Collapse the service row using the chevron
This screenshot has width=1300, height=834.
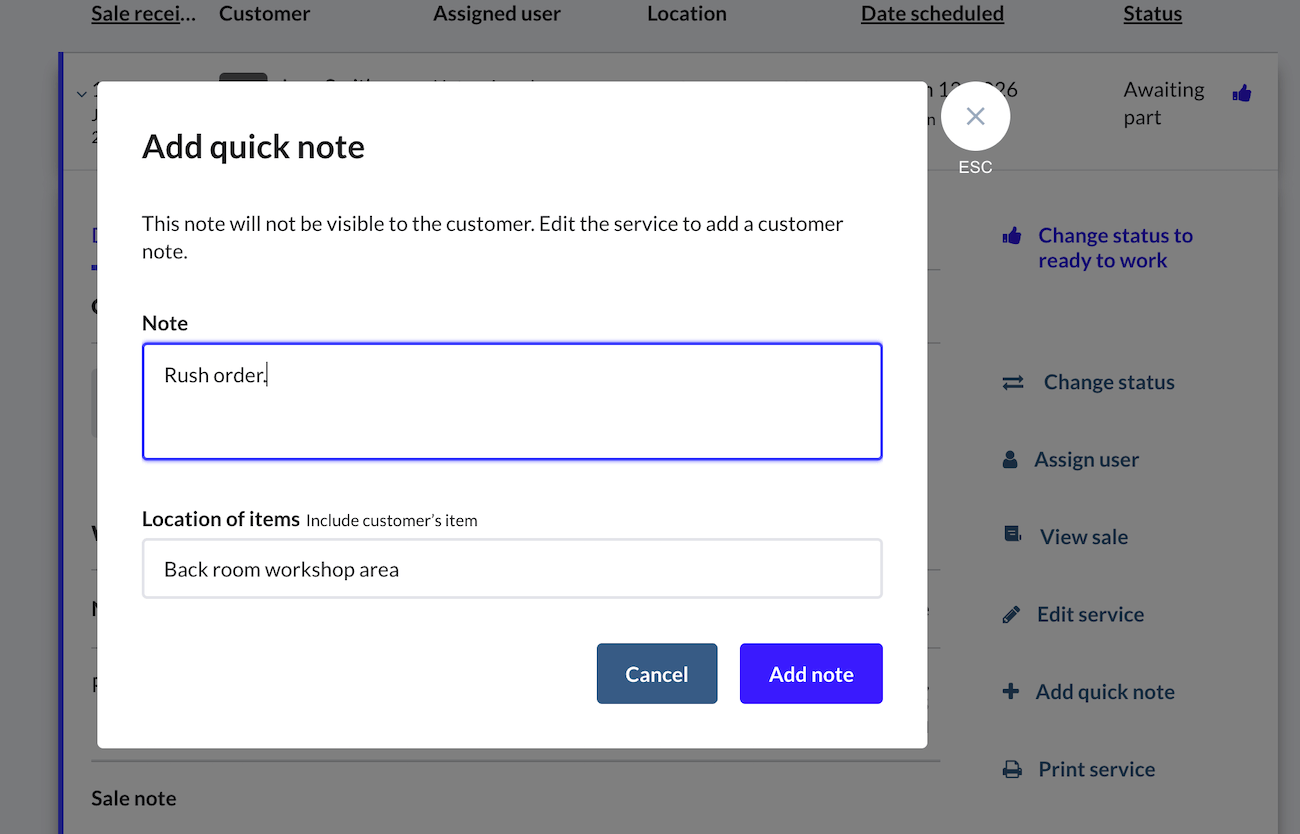[x=81, y=94]
